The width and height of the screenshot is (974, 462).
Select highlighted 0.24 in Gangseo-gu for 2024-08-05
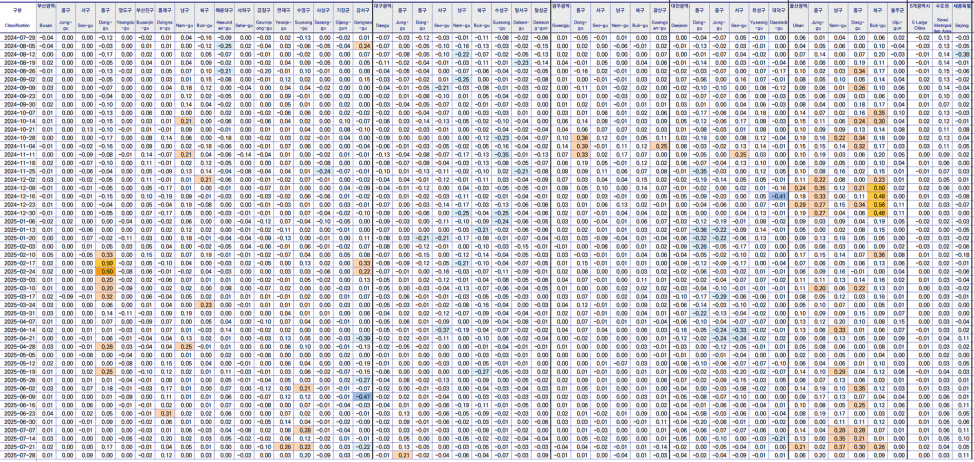tap(362, 46)
